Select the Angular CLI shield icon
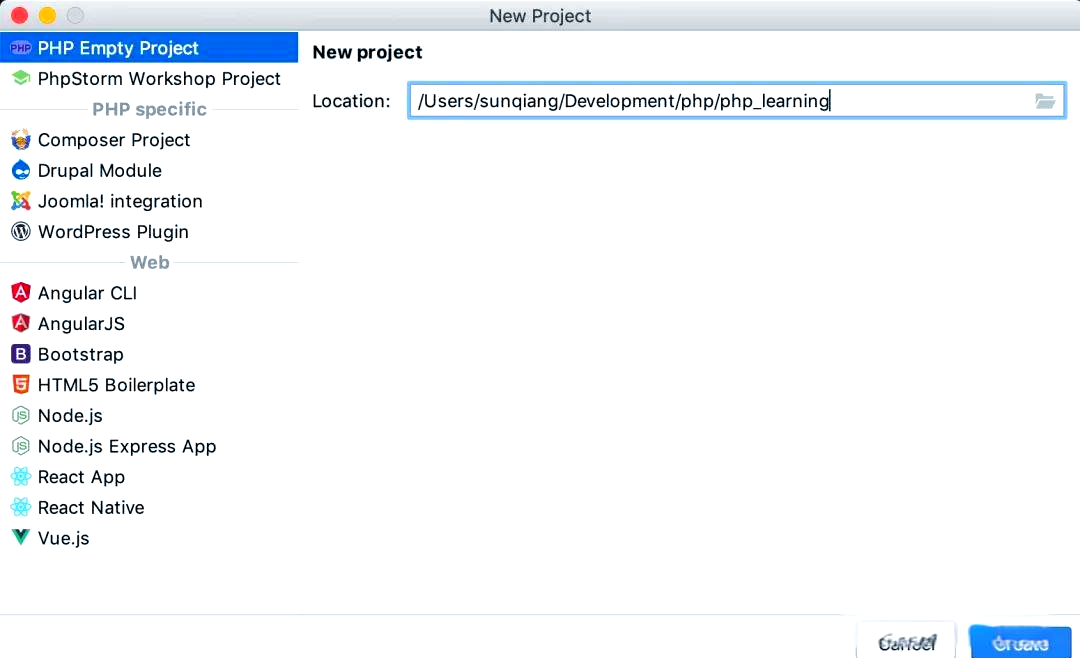 coord(21,293)
